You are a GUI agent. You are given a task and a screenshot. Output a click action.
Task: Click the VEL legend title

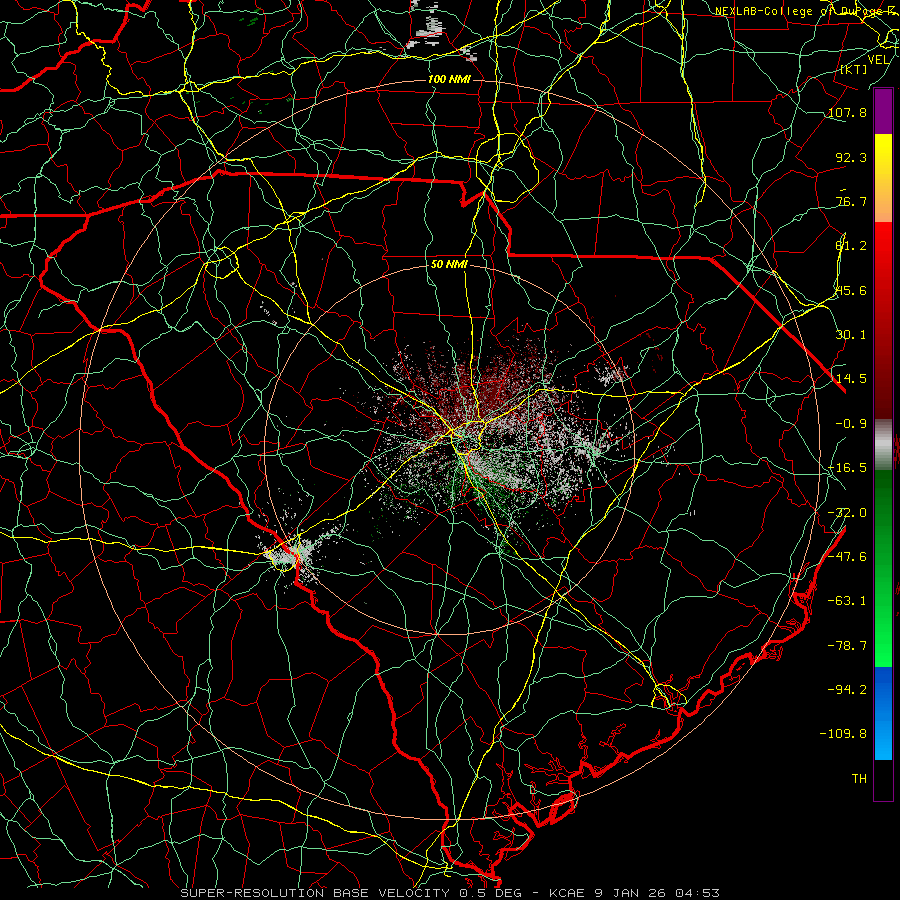[878, 60]
